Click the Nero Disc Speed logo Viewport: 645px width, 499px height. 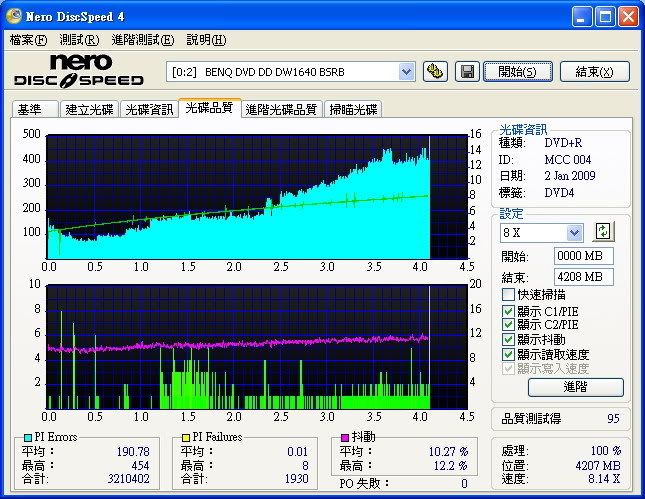click(80, 70)
